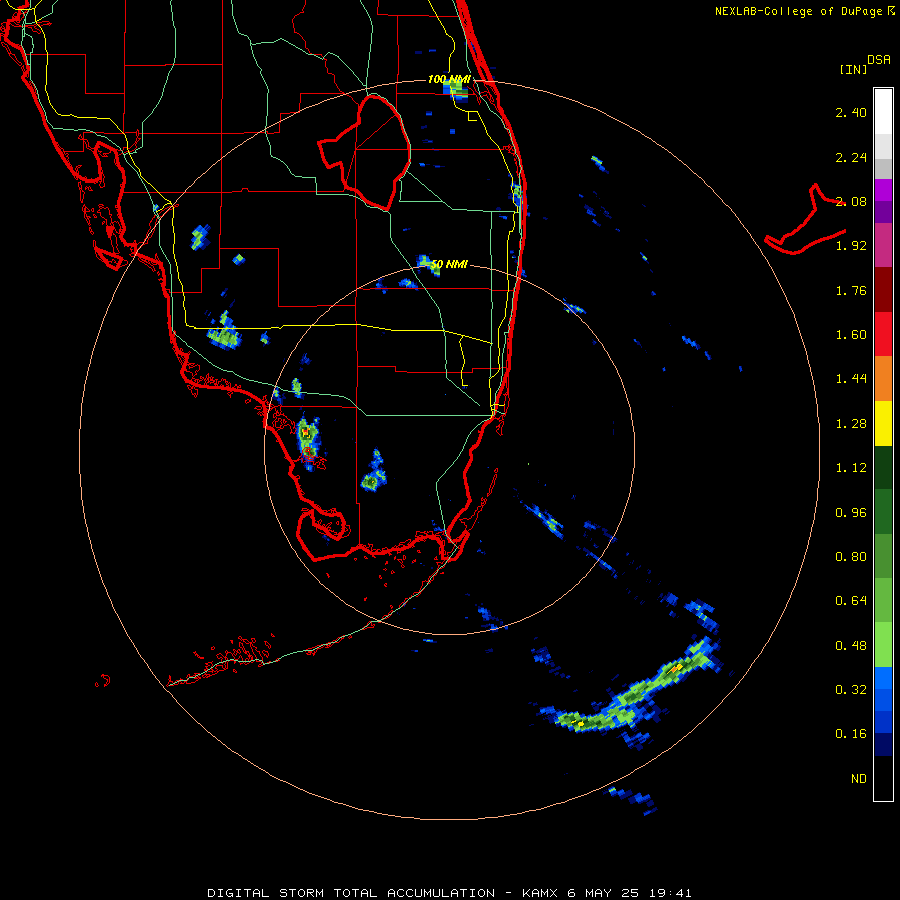Click the 2.40 legend value
This screenshot has width=900, height=900.
click(851, 112)
